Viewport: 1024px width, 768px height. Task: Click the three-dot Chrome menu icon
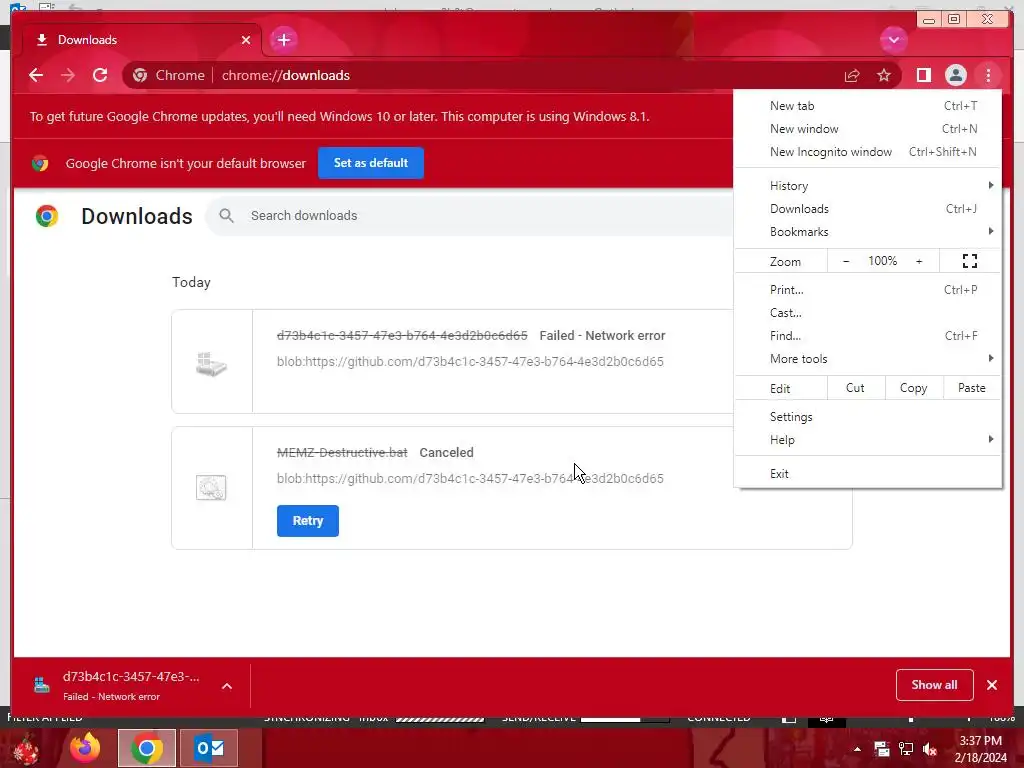(x=988, y=76)
